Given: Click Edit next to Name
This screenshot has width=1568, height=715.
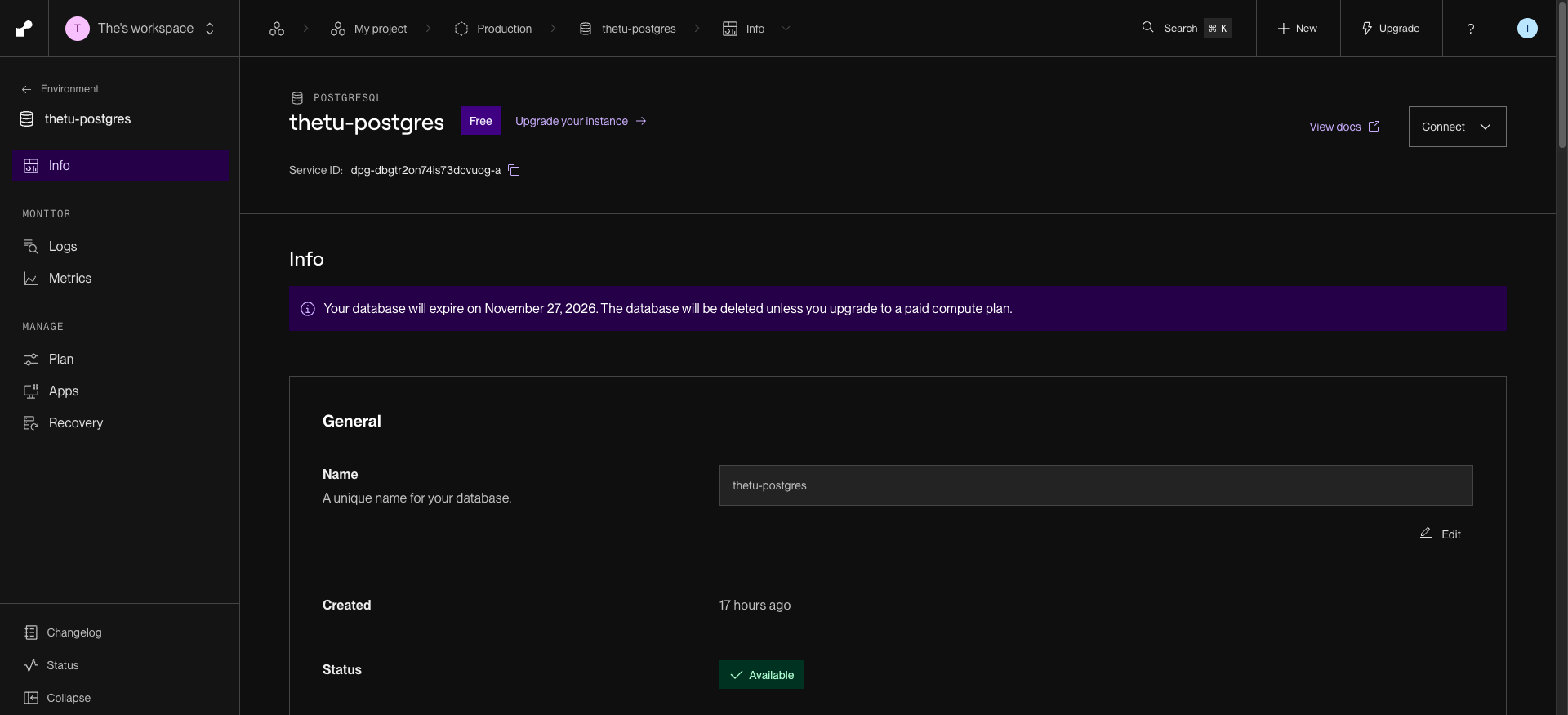Looking at the screenshot, I should coord(1441,534).
